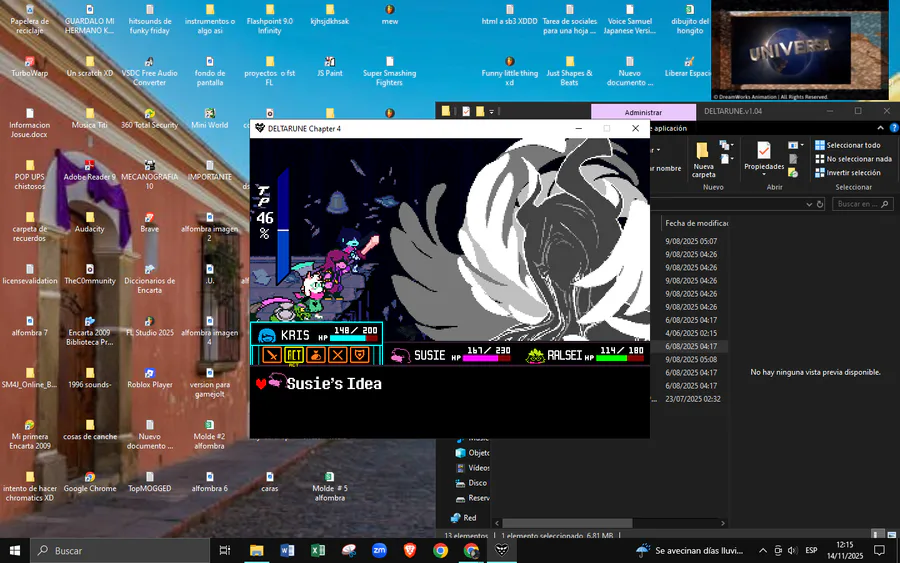Switch Explorer to details view icon
Viewport: 900px width, 563px height.
click(878, 534)
